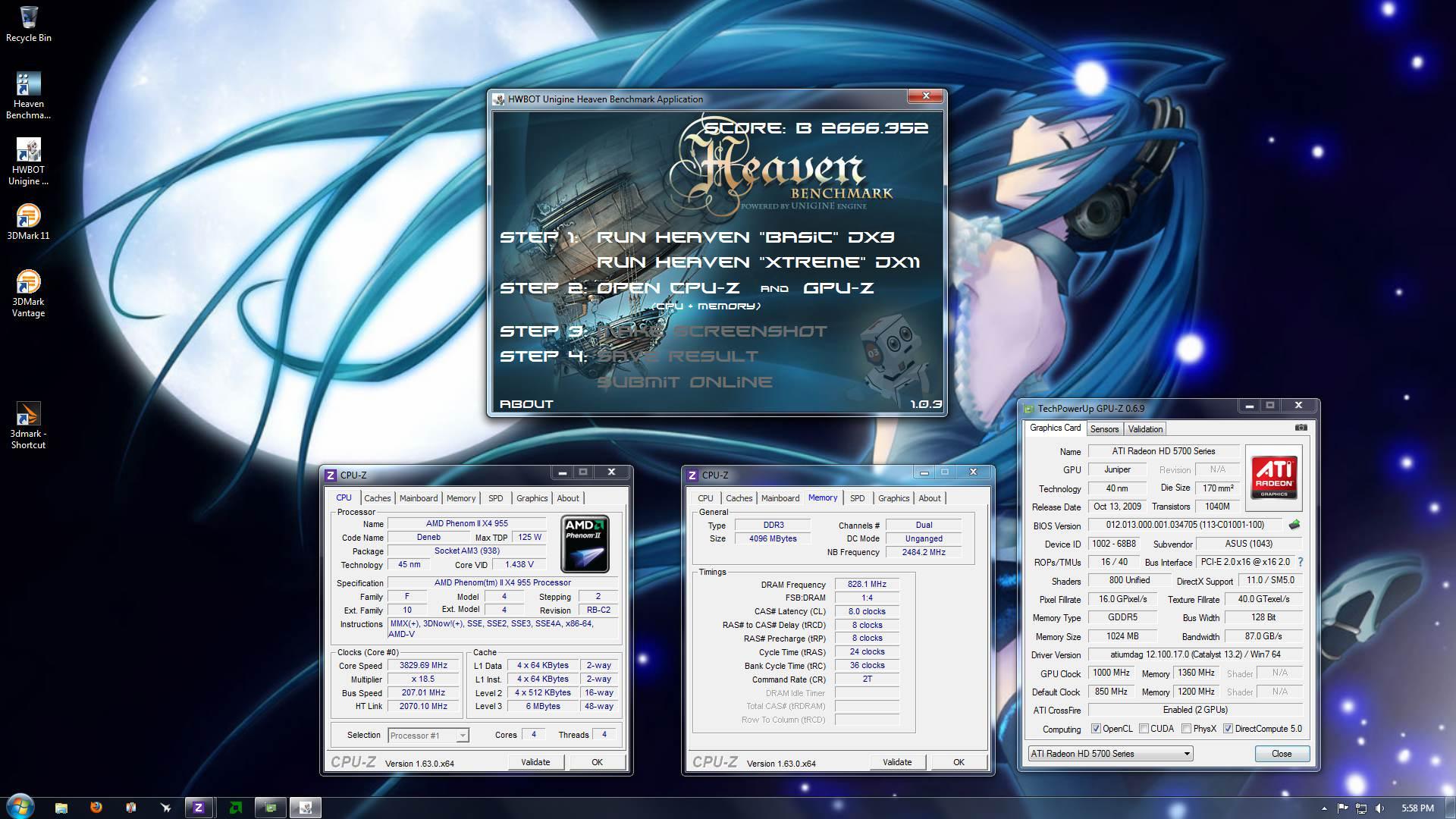
Task: Toggle the OpenCL checkbox in GPU-Z
Action: [1096, 729]
